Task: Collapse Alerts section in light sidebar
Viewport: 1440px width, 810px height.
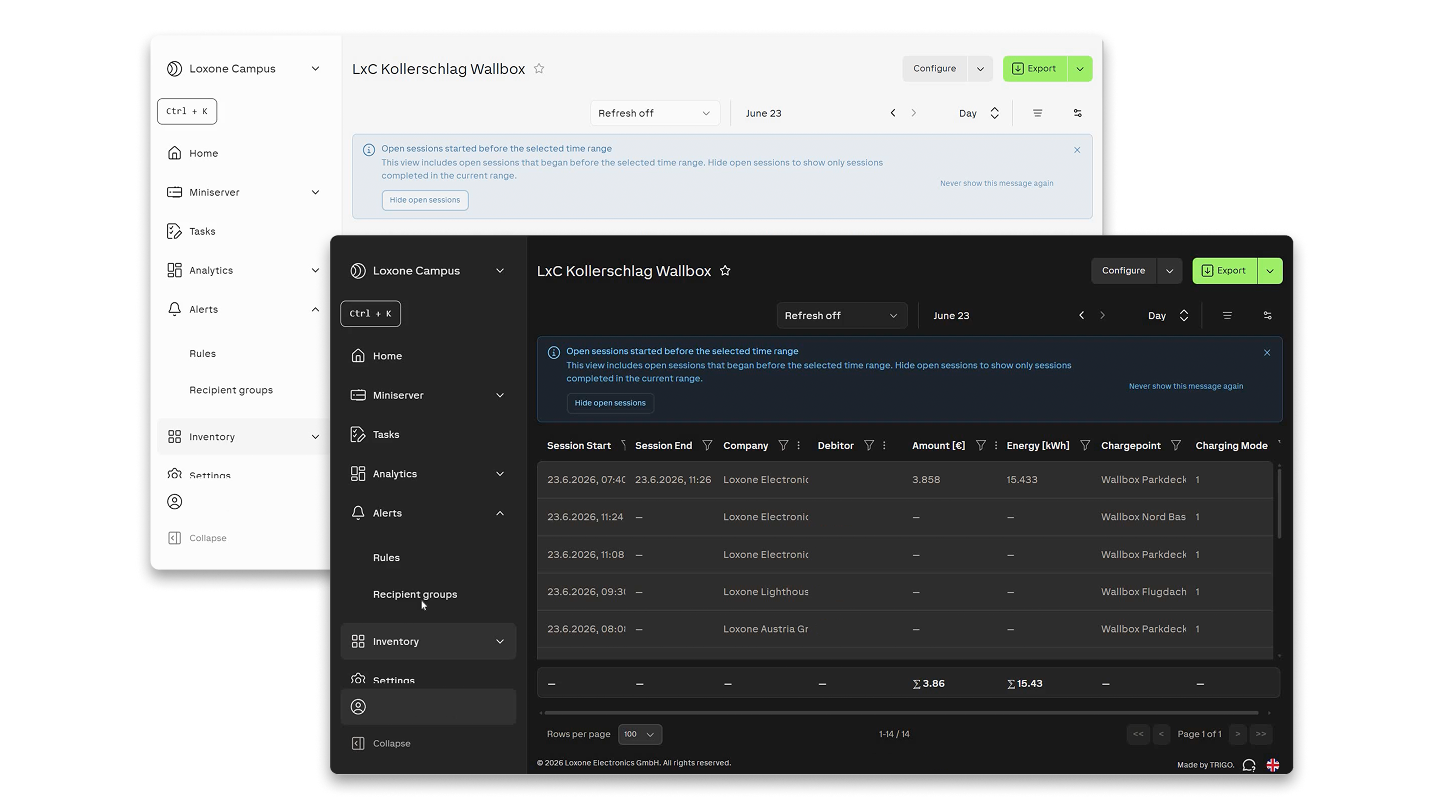Action: tap(315, 309)
